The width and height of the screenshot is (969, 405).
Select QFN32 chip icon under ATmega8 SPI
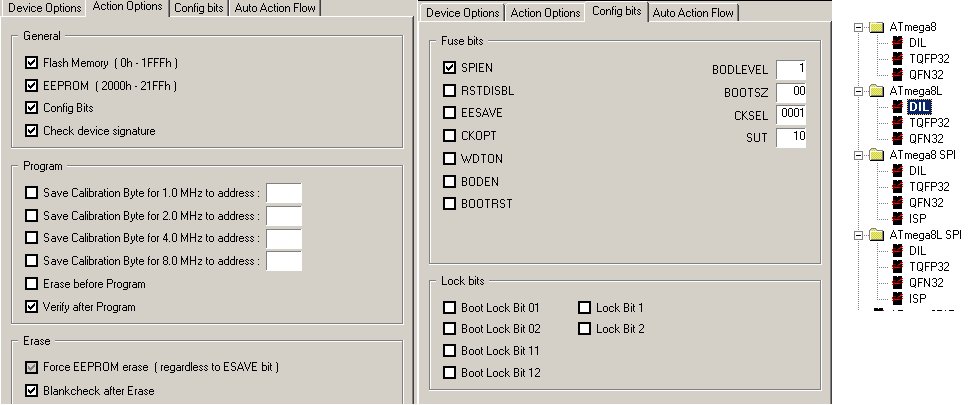tap(897, 202)
